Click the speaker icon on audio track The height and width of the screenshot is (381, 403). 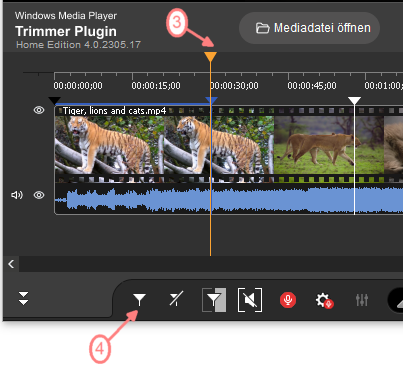pos(17,195)
